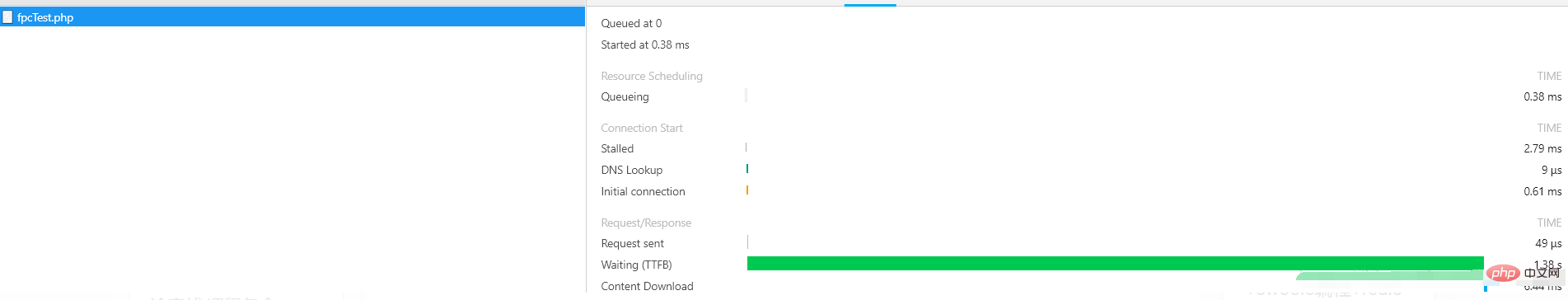Click the Resource Scheduling section header

pyautogui.click(x=652, y=76)
